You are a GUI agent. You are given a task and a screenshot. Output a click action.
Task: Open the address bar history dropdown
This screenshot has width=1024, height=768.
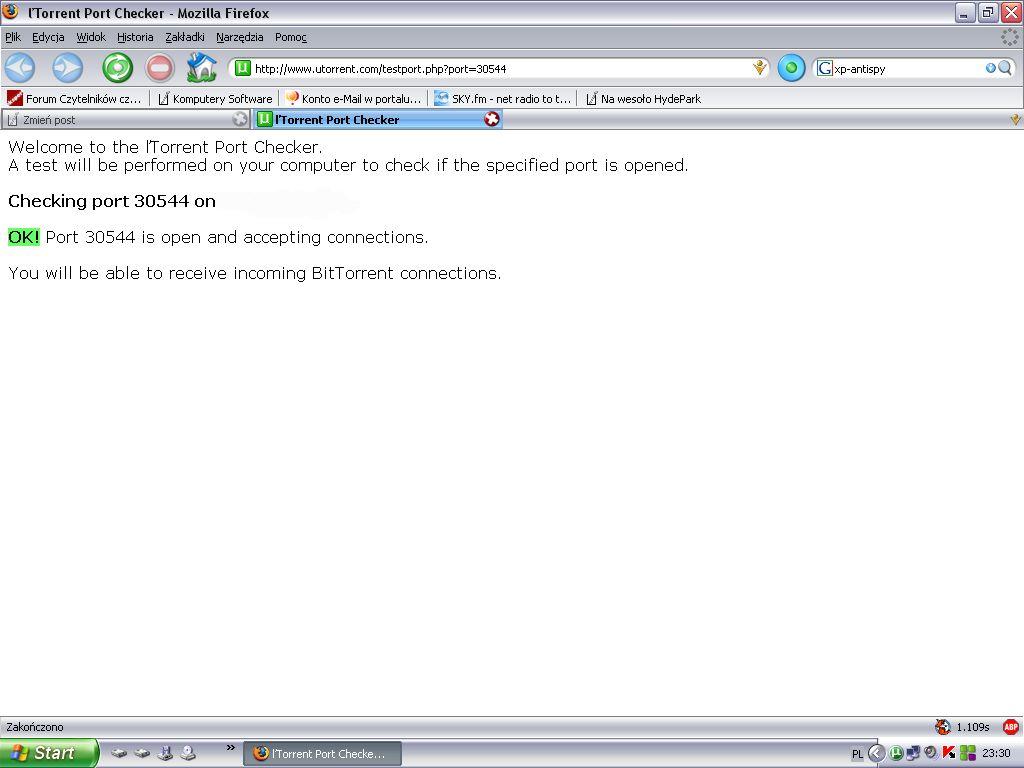coord(759,68)
